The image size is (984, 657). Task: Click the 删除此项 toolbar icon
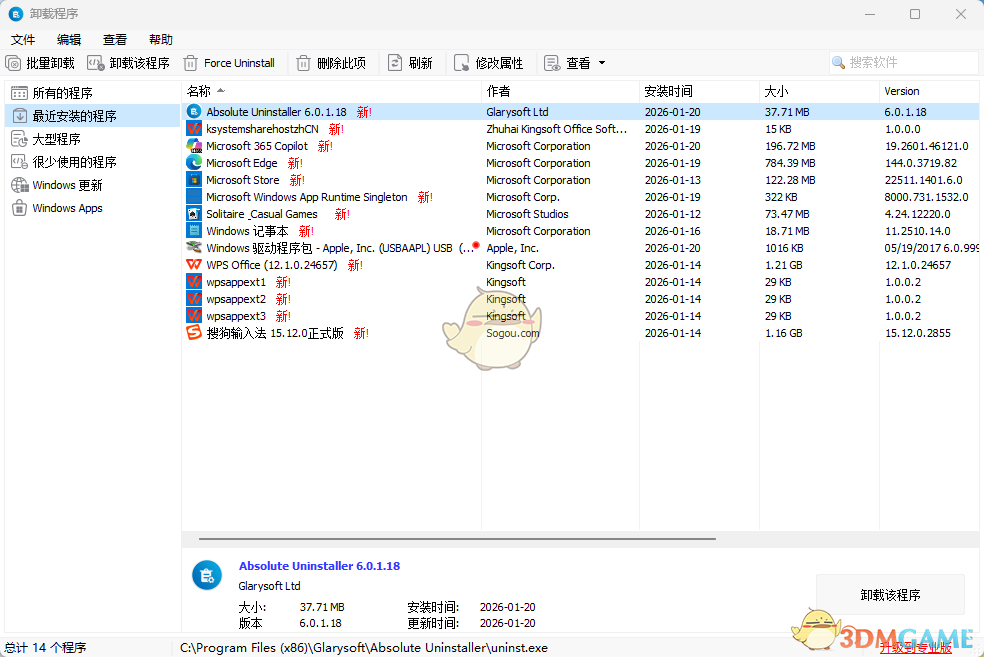click(x=303, y=62)
